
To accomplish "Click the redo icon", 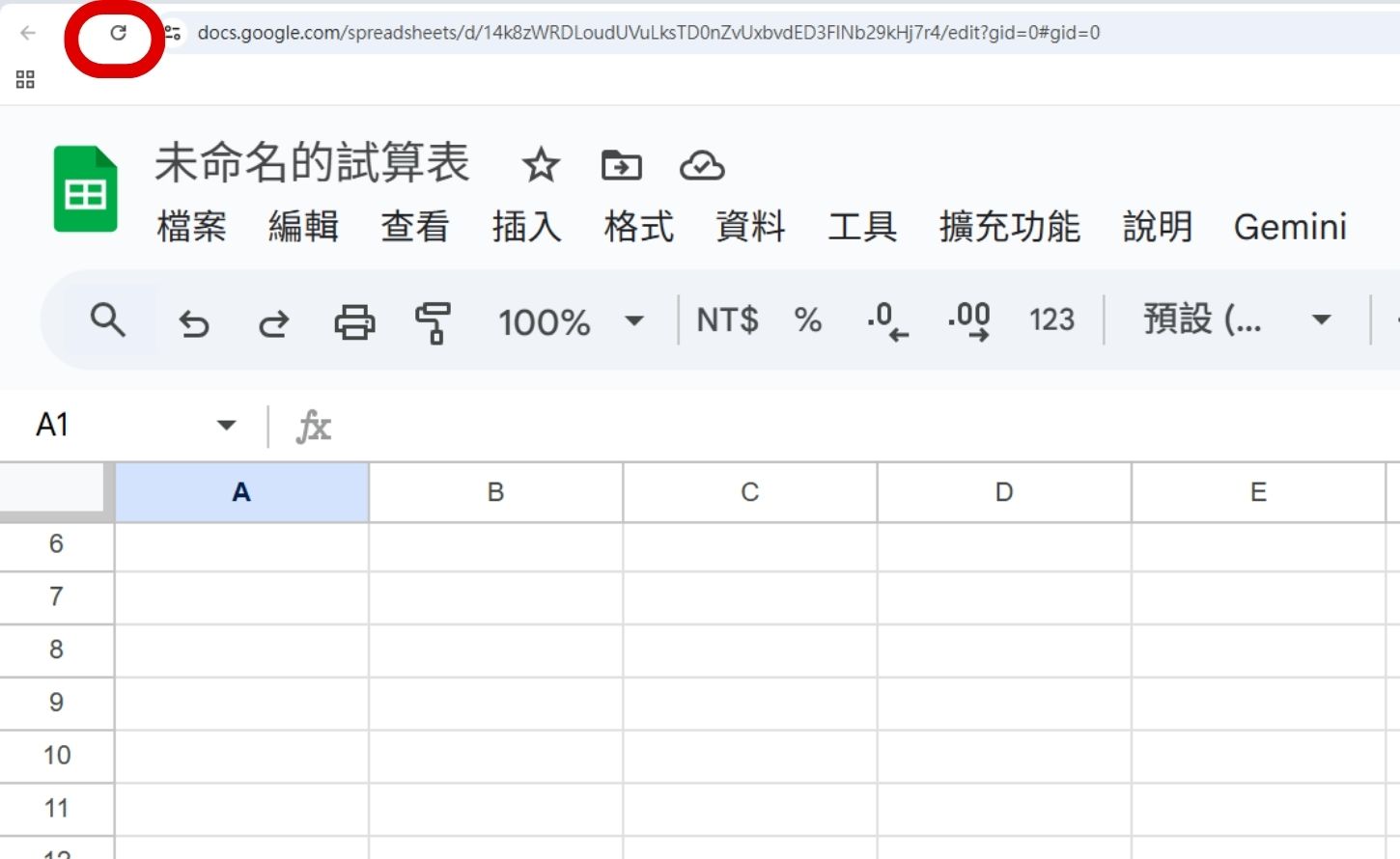I will pyautogui.click(x=272, y=322).
